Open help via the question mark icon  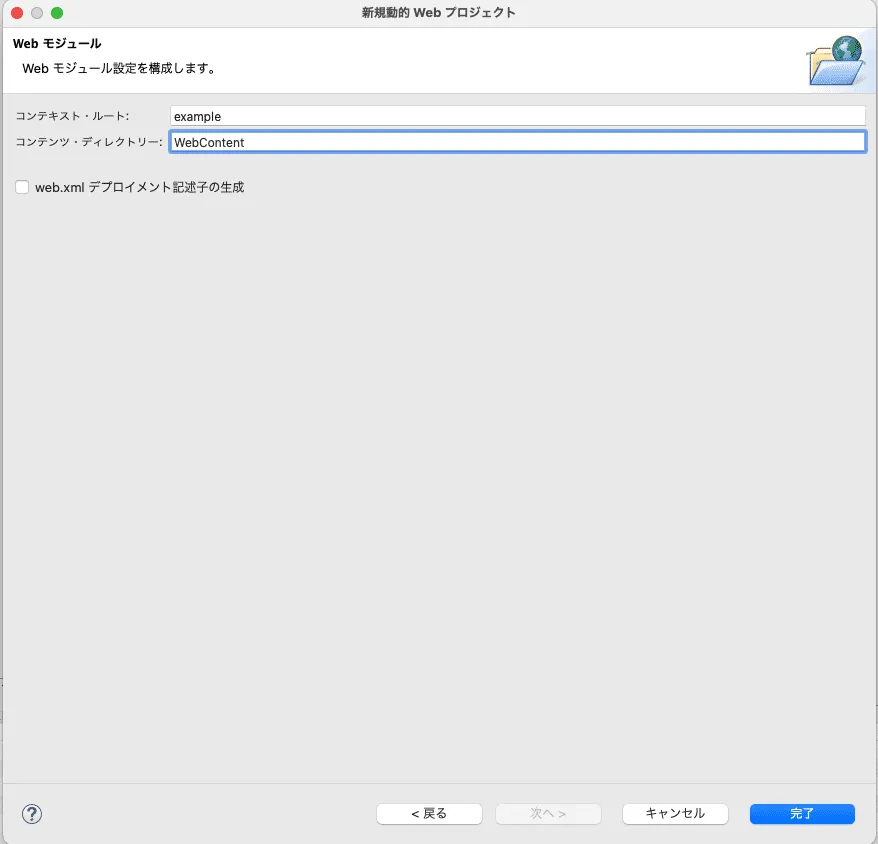coord(32,814)
